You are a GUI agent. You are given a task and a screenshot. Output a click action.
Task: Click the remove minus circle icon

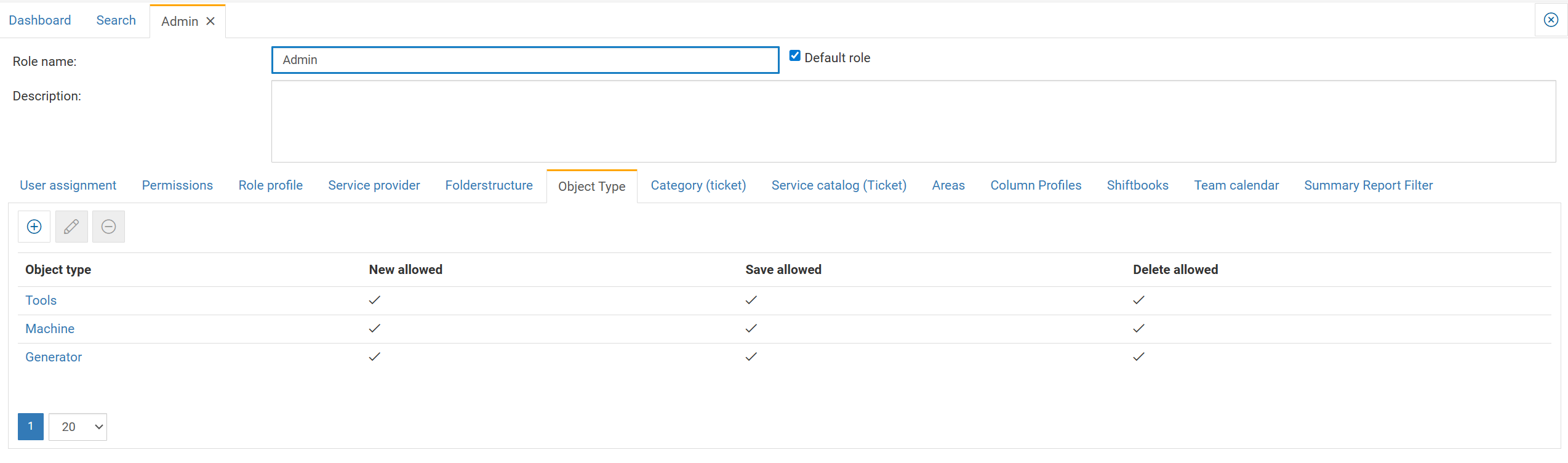point(108,227)
